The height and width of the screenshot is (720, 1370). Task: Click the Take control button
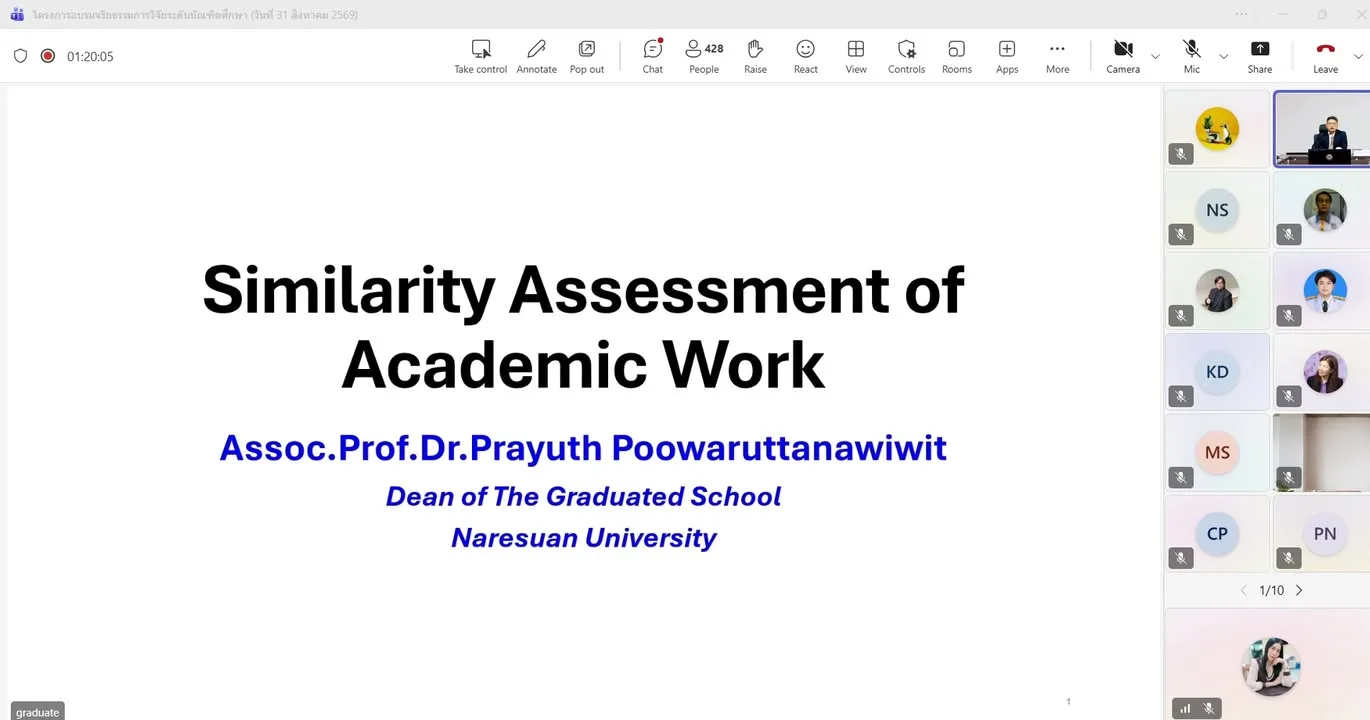pyautogui.click(x=481, y=56)
